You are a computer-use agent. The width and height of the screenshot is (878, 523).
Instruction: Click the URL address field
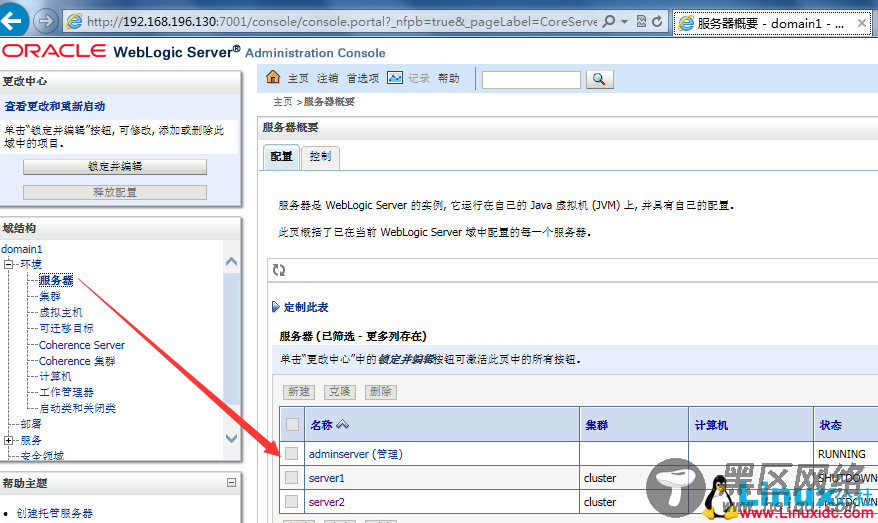[x=342, y=22]
